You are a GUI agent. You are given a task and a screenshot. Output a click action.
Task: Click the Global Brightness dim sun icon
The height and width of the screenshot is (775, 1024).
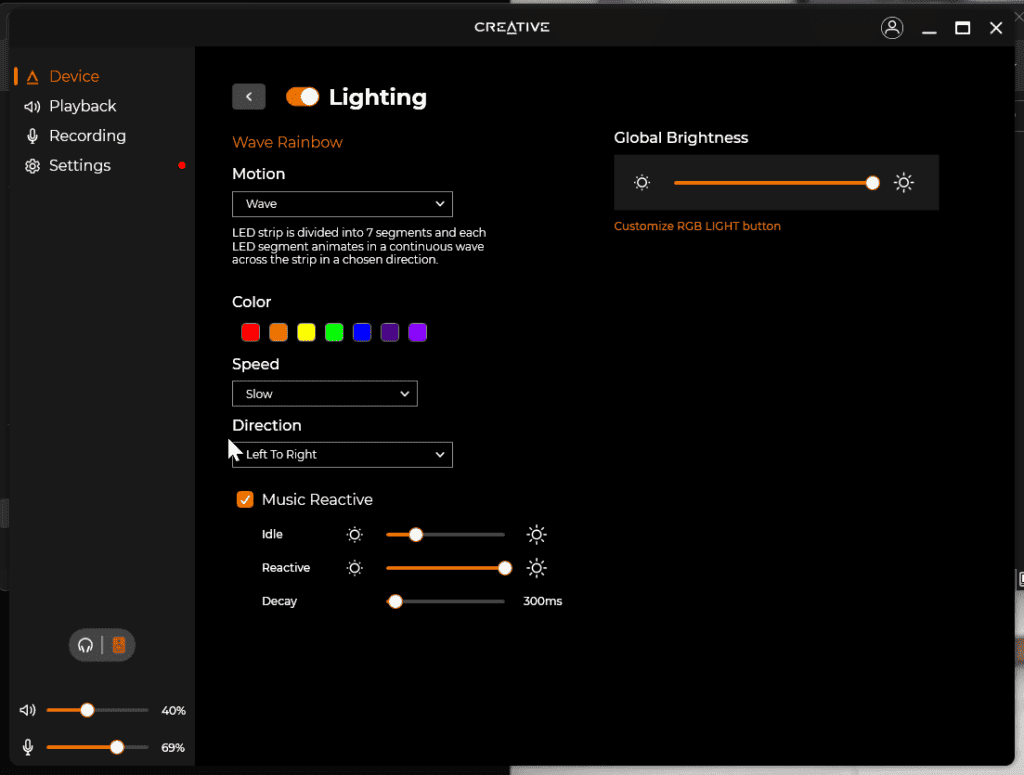pos(642,182)
